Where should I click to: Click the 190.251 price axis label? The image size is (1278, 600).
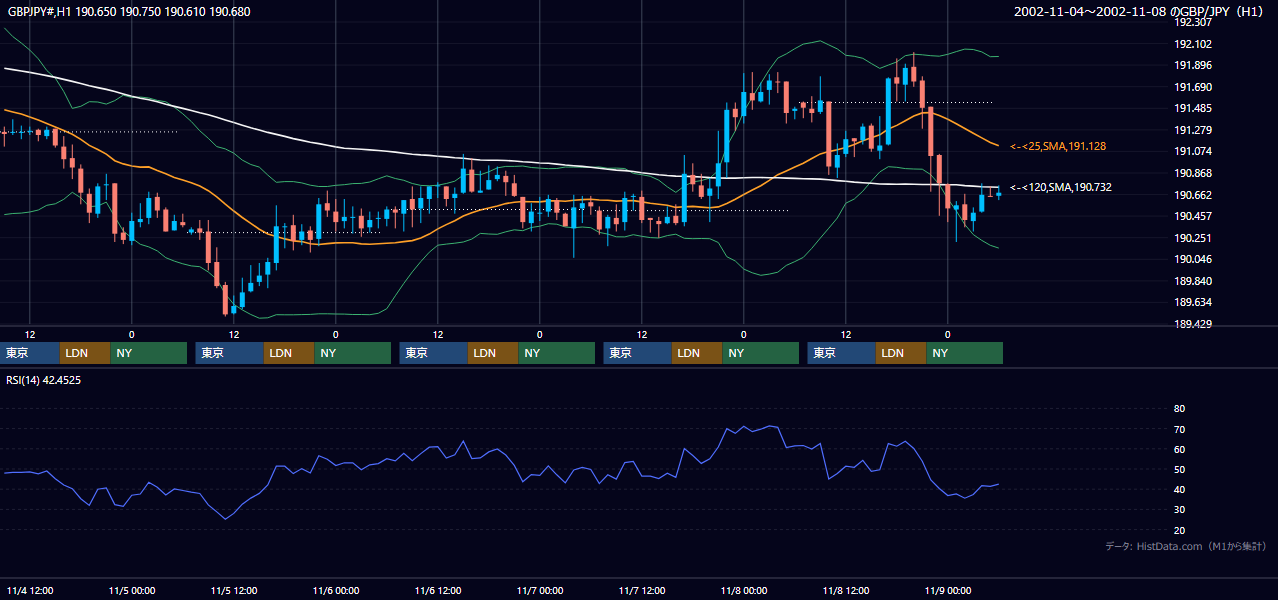point(1194,238)
